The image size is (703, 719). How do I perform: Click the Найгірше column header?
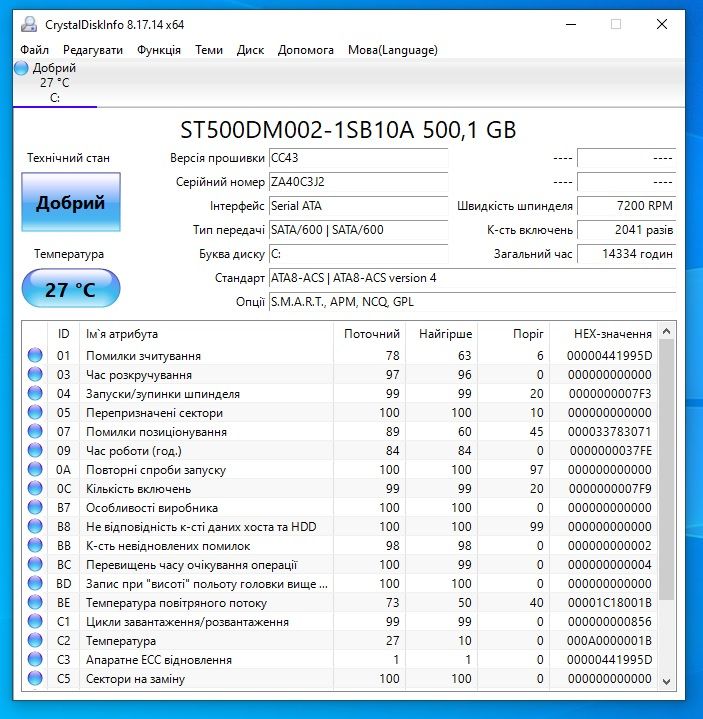point(442,333)
